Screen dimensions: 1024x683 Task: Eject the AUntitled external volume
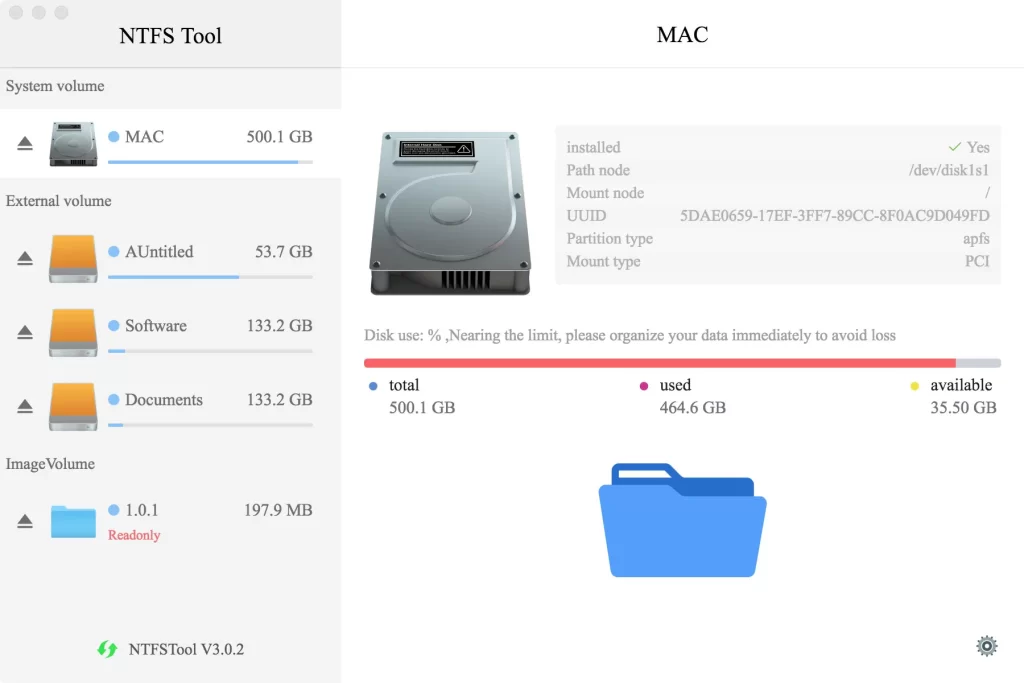coord(25,257)
